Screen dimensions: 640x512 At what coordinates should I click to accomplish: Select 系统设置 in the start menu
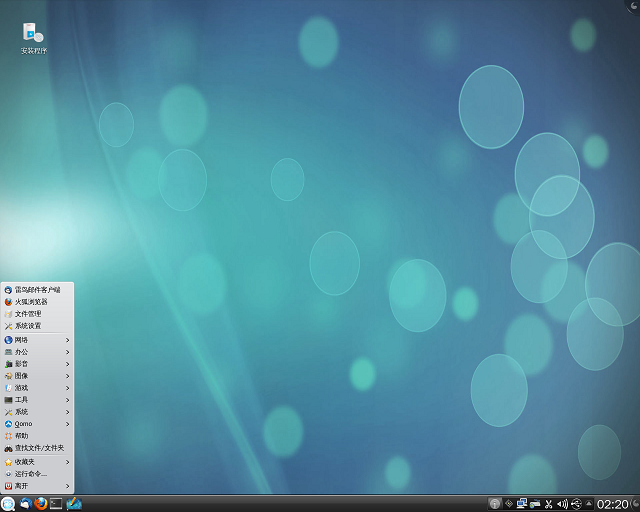(x=37, y=326)
